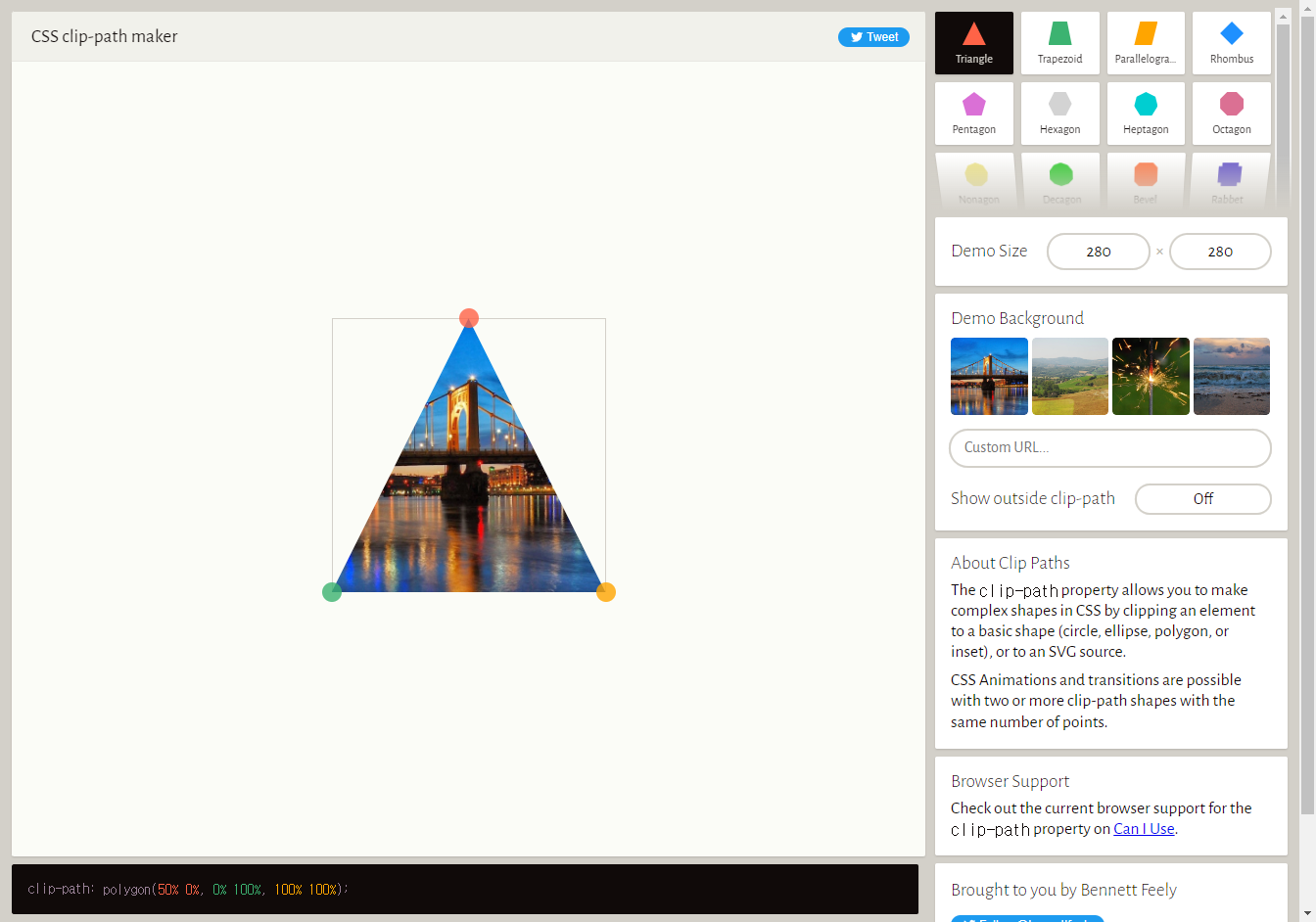Screen dimensions: 1316x922
Task: Select the Rhombus shape
Action: tap(1231, 43)
